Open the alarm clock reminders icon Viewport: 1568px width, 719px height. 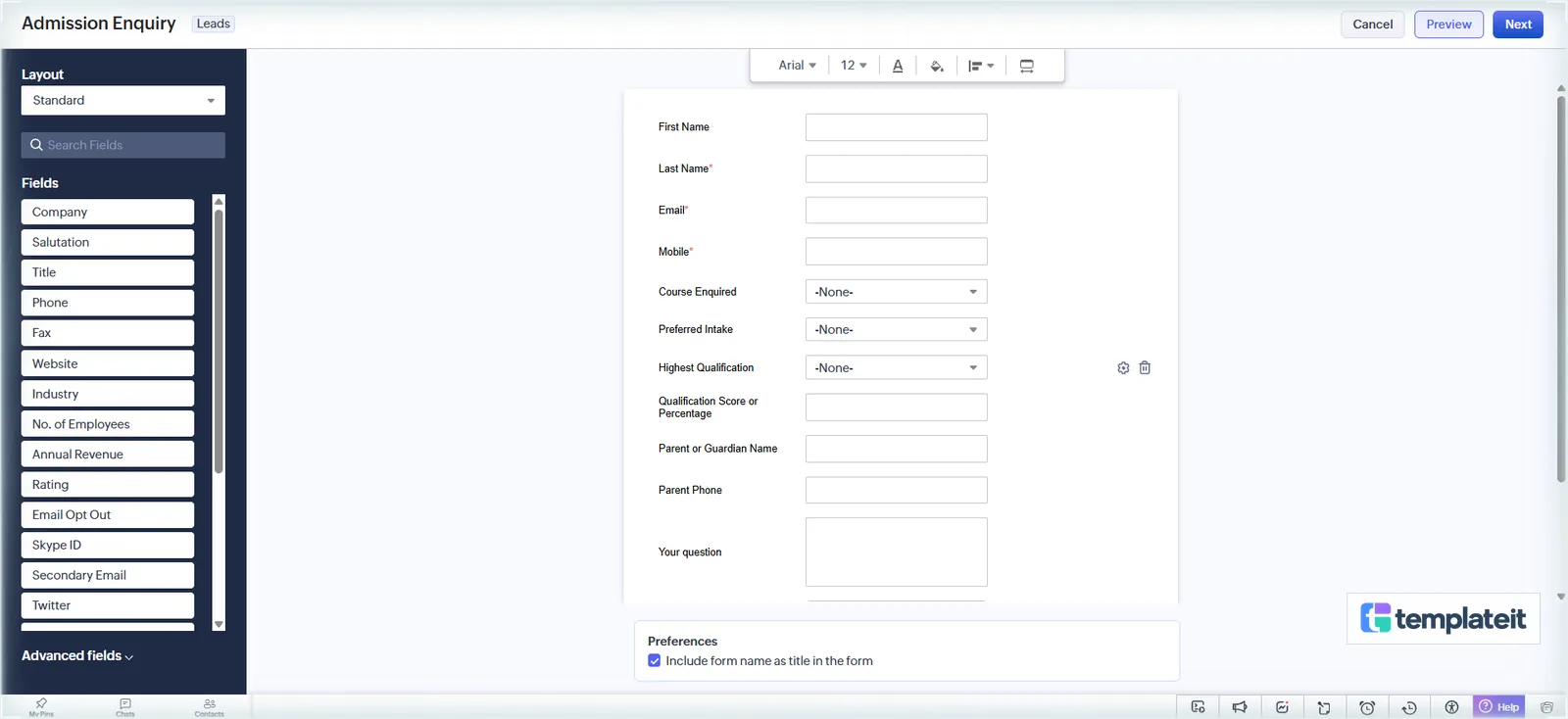coord(1367,707)
